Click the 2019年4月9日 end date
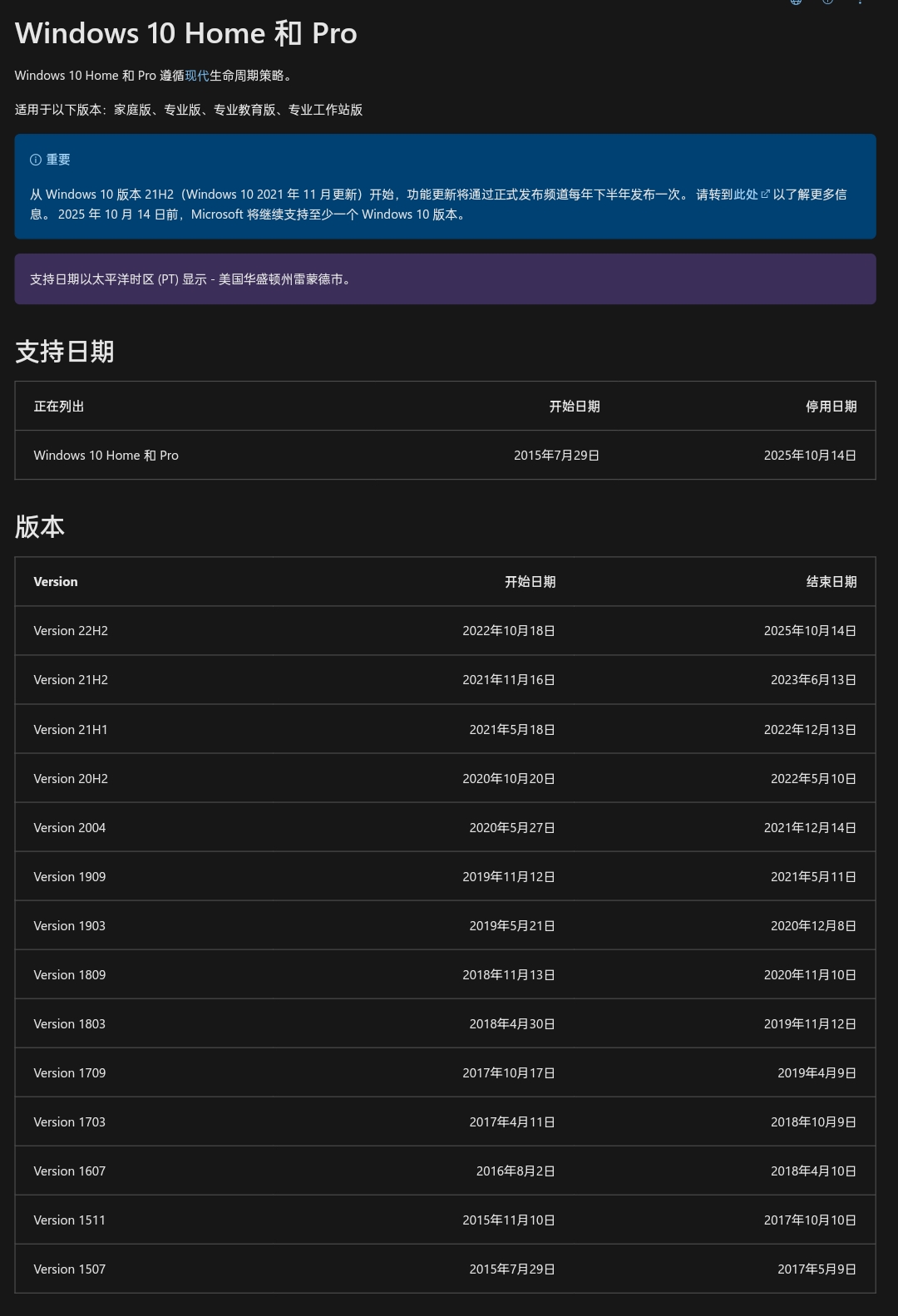 point(817,1073)
